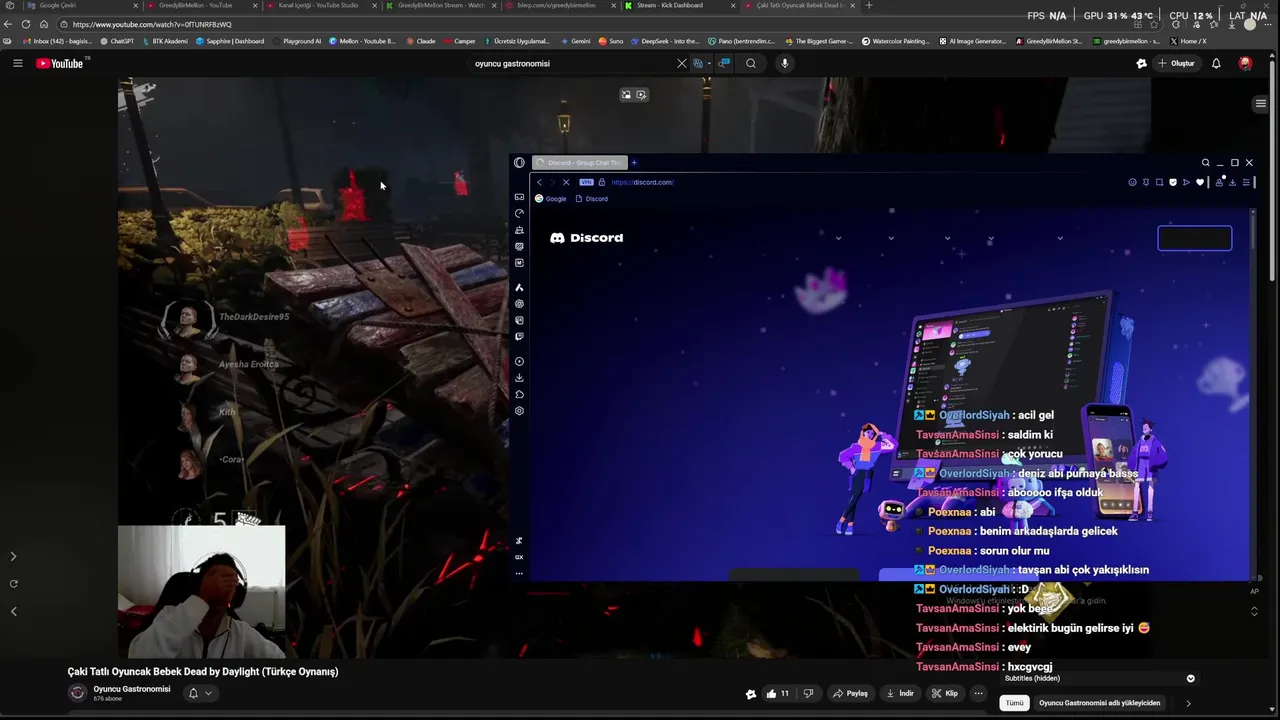Viewport: 1280px width, 720px height.
Task: Open the YouTube account avatar menu
Action: pos(1245,63)
